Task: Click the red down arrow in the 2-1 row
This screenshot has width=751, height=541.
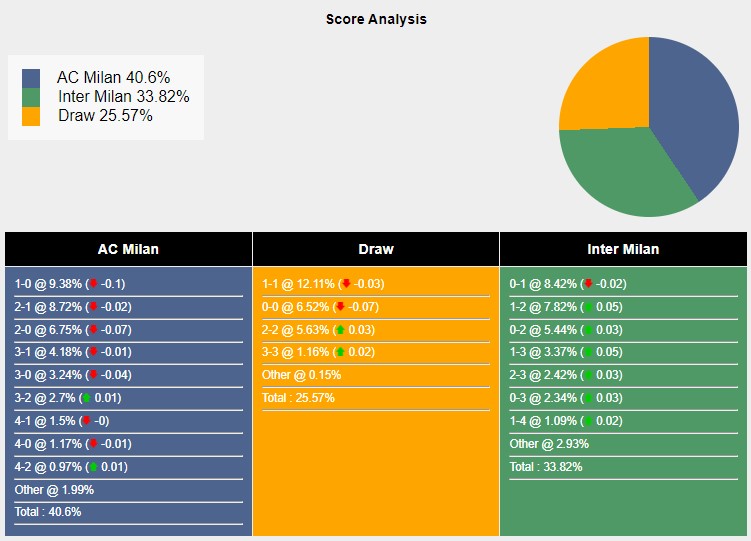Action: point(93,306)
